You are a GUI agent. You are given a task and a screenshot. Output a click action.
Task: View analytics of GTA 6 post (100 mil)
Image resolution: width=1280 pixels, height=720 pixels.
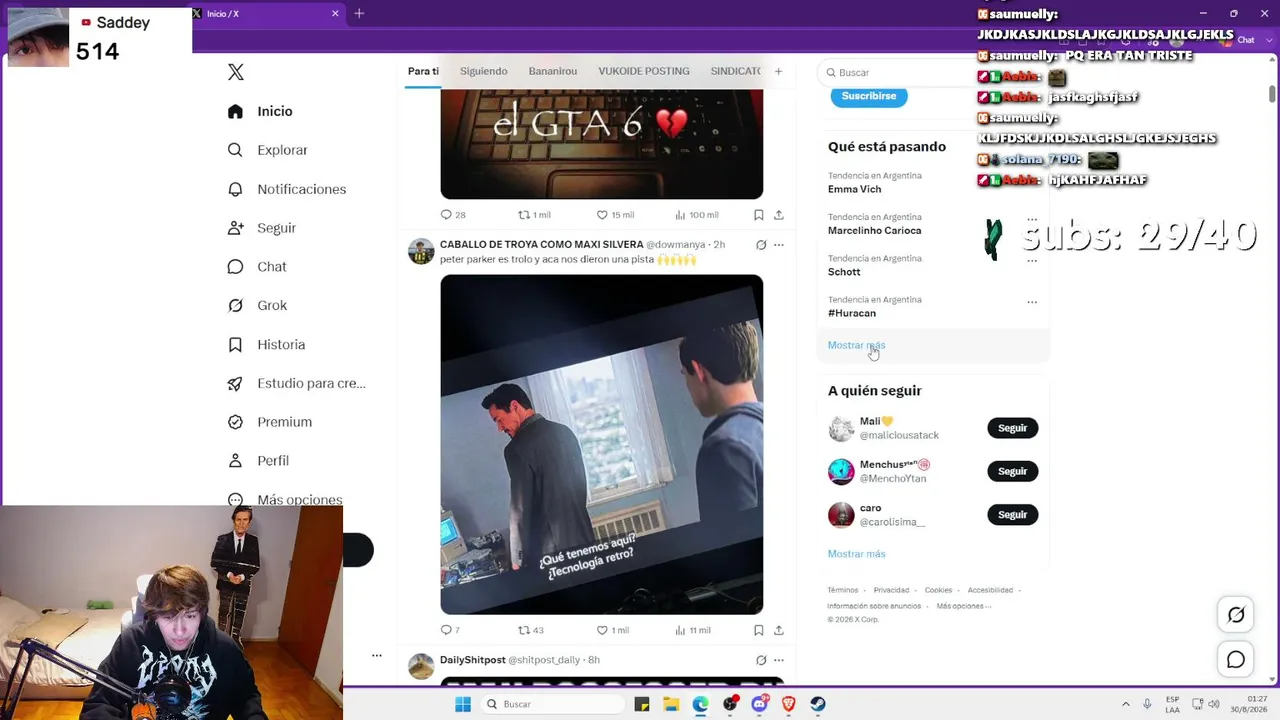697,215
